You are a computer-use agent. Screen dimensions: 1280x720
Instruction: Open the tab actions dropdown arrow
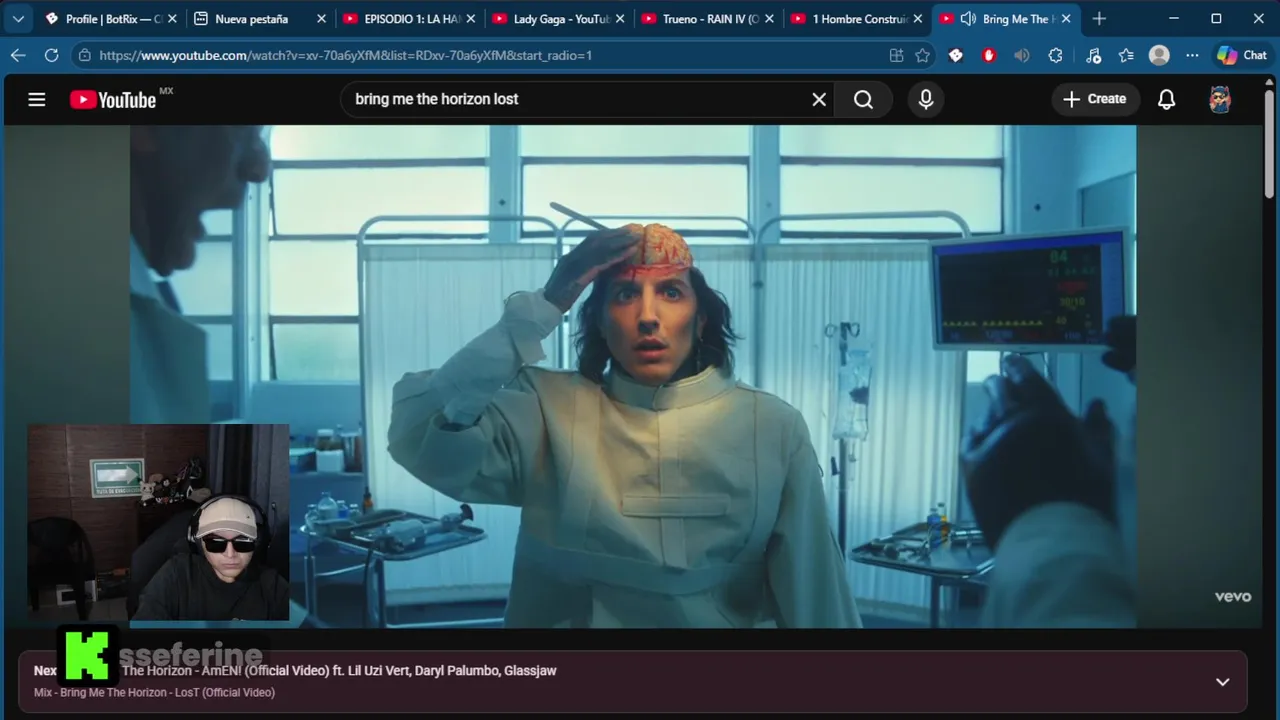(18, 18)
